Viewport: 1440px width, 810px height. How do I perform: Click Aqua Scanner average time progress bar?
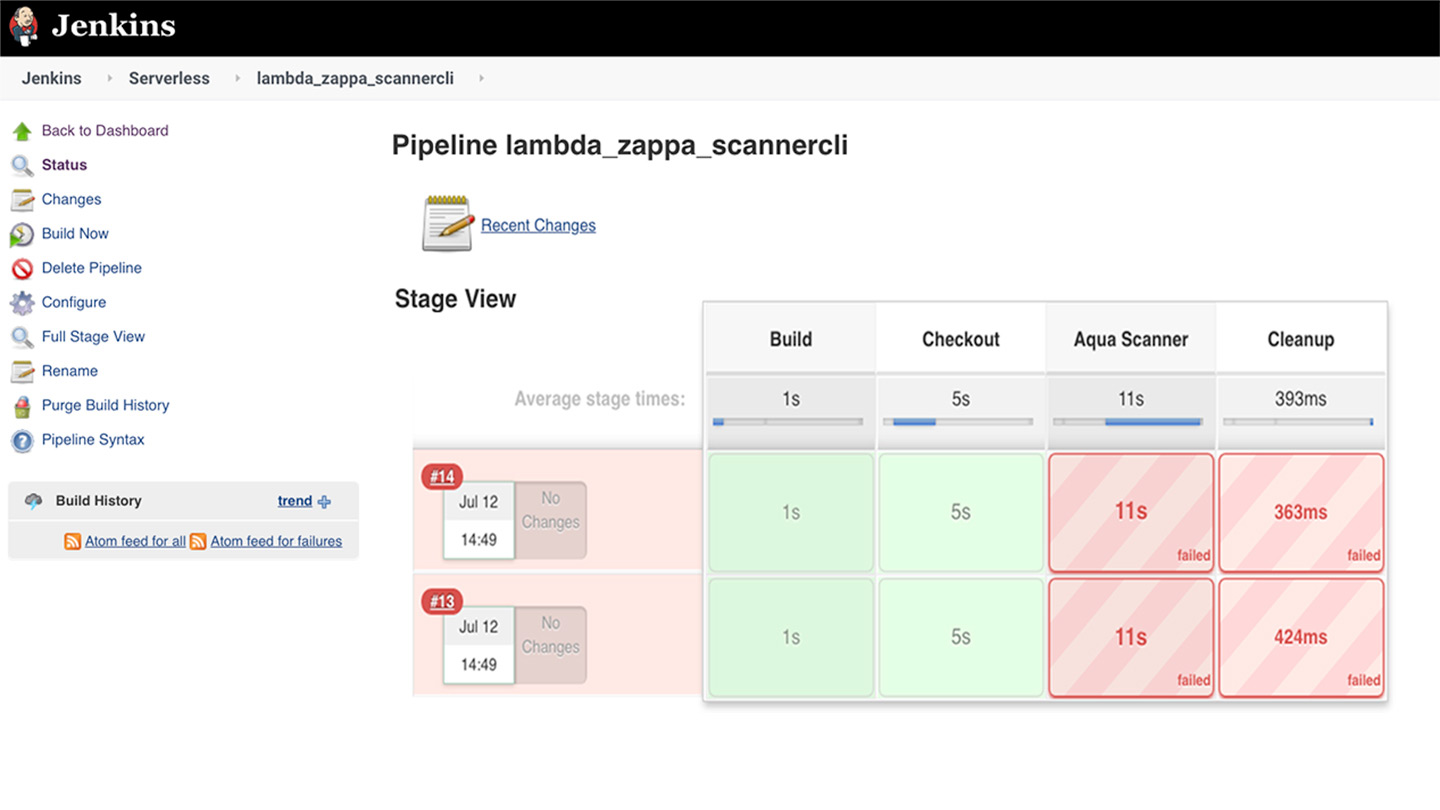pyautogui.click(x=1128, y=422)
